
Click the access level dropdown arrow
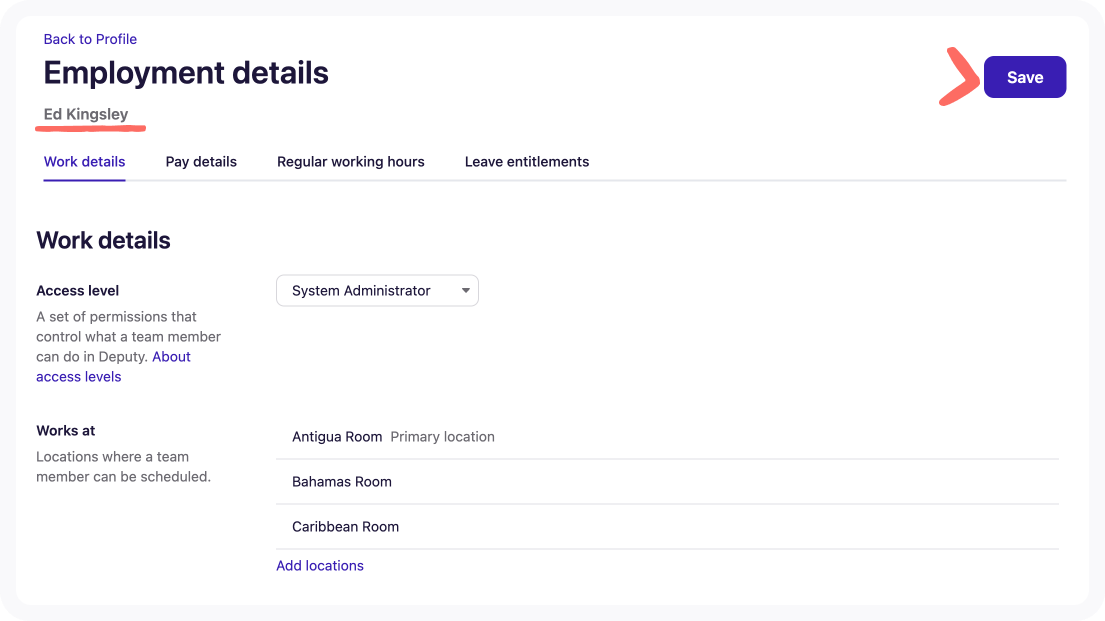(x=465, y=291)
